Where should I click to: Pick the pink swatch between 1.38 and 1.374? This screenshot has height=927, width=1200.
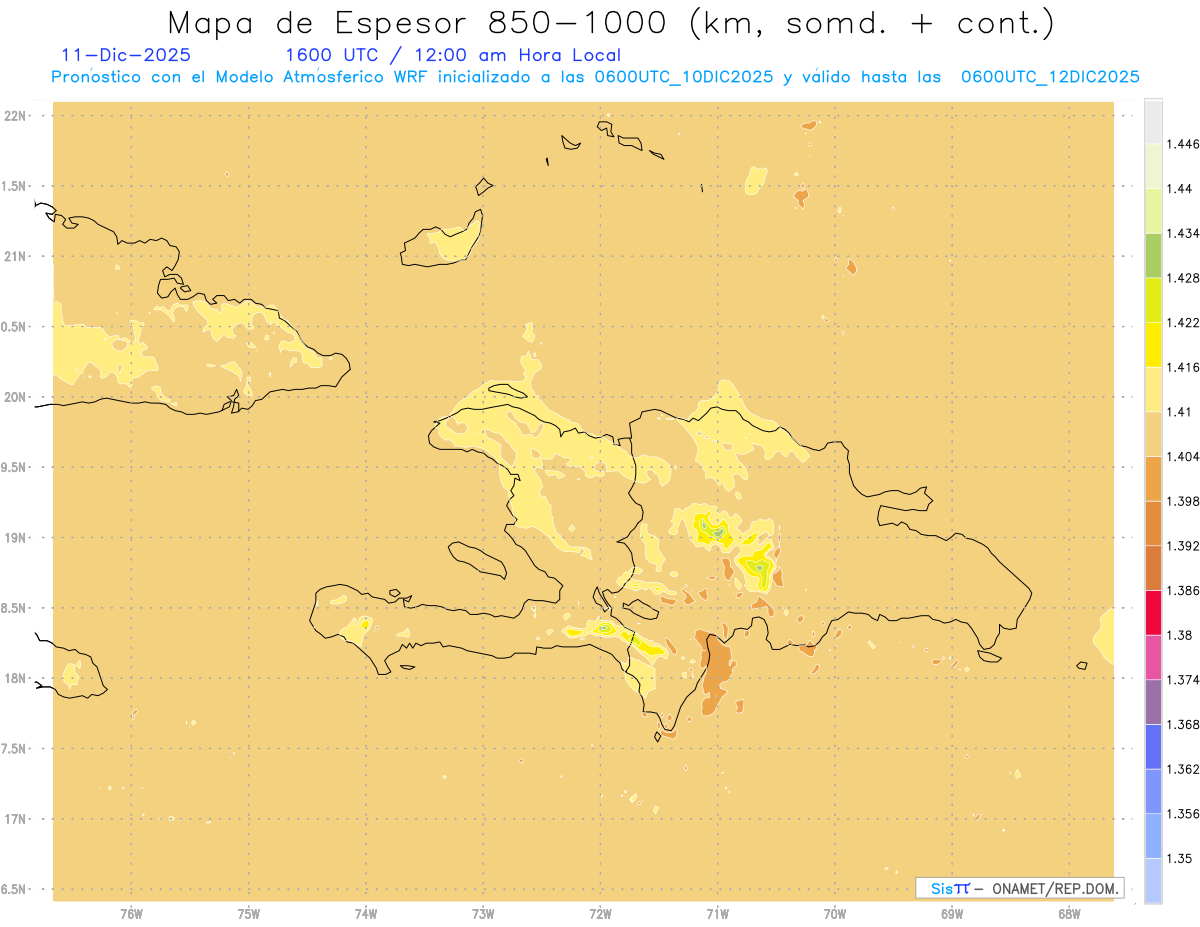1153,657
